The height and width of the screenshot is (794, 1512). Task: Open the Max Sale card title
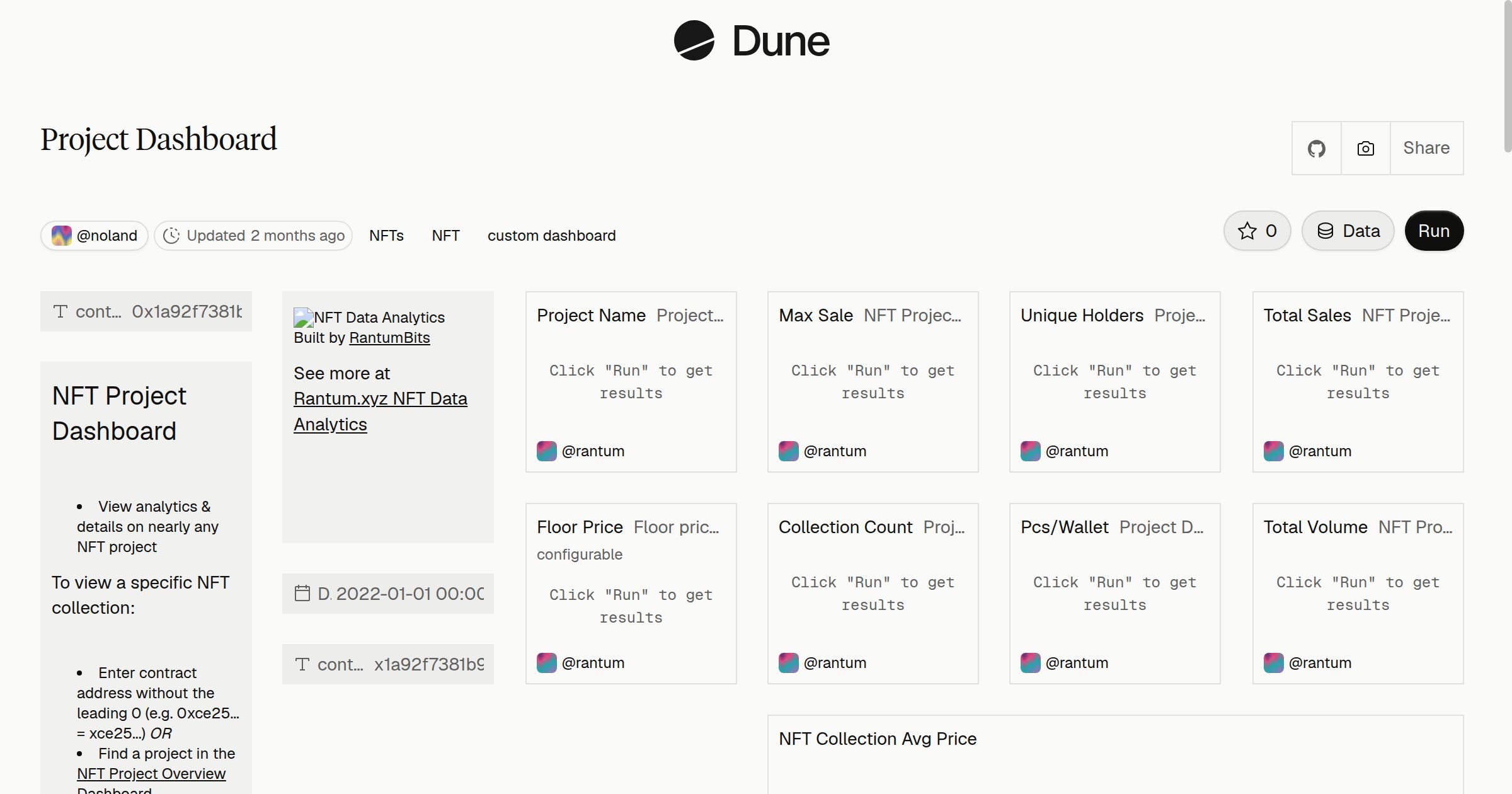[x=816, y=315]
